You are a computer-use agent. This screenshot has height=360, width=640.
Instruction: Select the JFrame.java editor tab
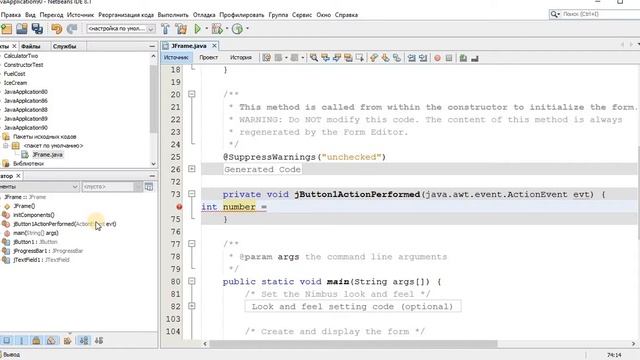188,46
